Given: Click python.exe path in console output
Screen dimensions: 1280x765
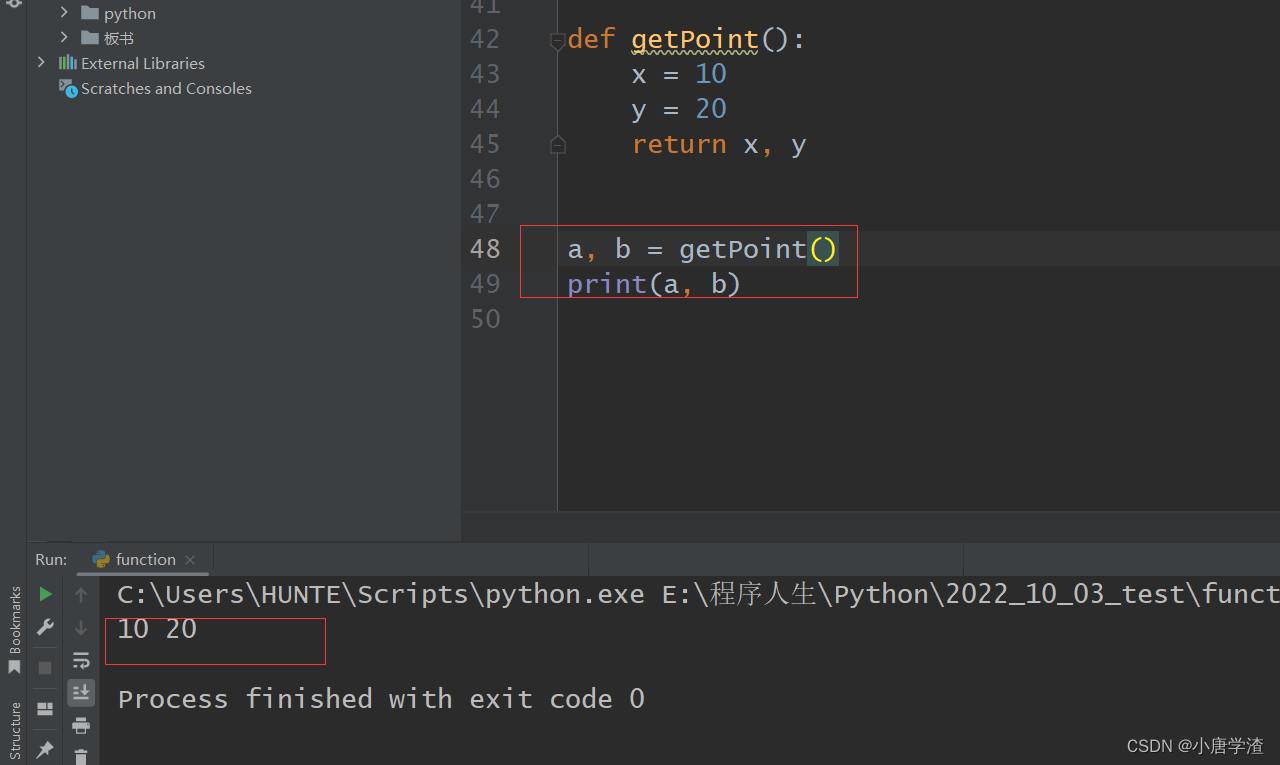Looking at the screenshot, I should [x=381, y=594].
